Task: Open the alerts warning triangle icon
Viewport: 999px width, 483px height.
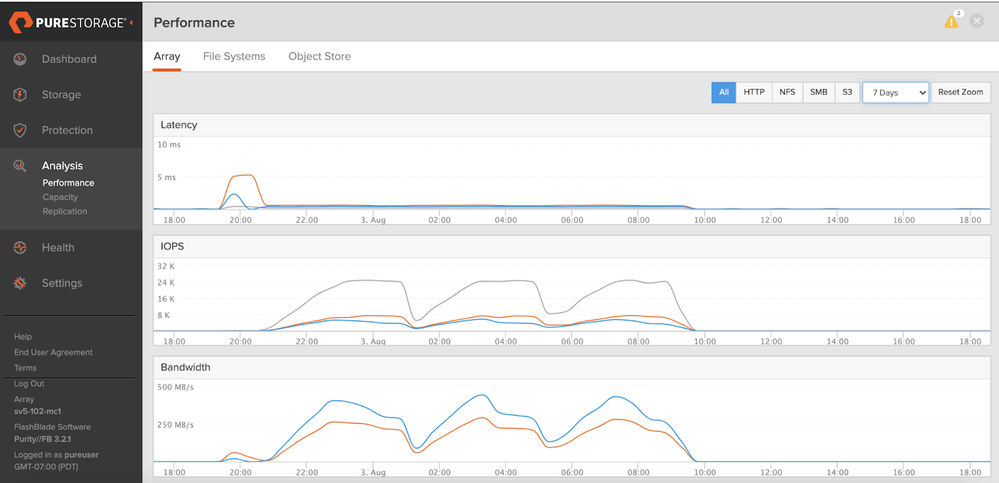Action: [951, 22]
